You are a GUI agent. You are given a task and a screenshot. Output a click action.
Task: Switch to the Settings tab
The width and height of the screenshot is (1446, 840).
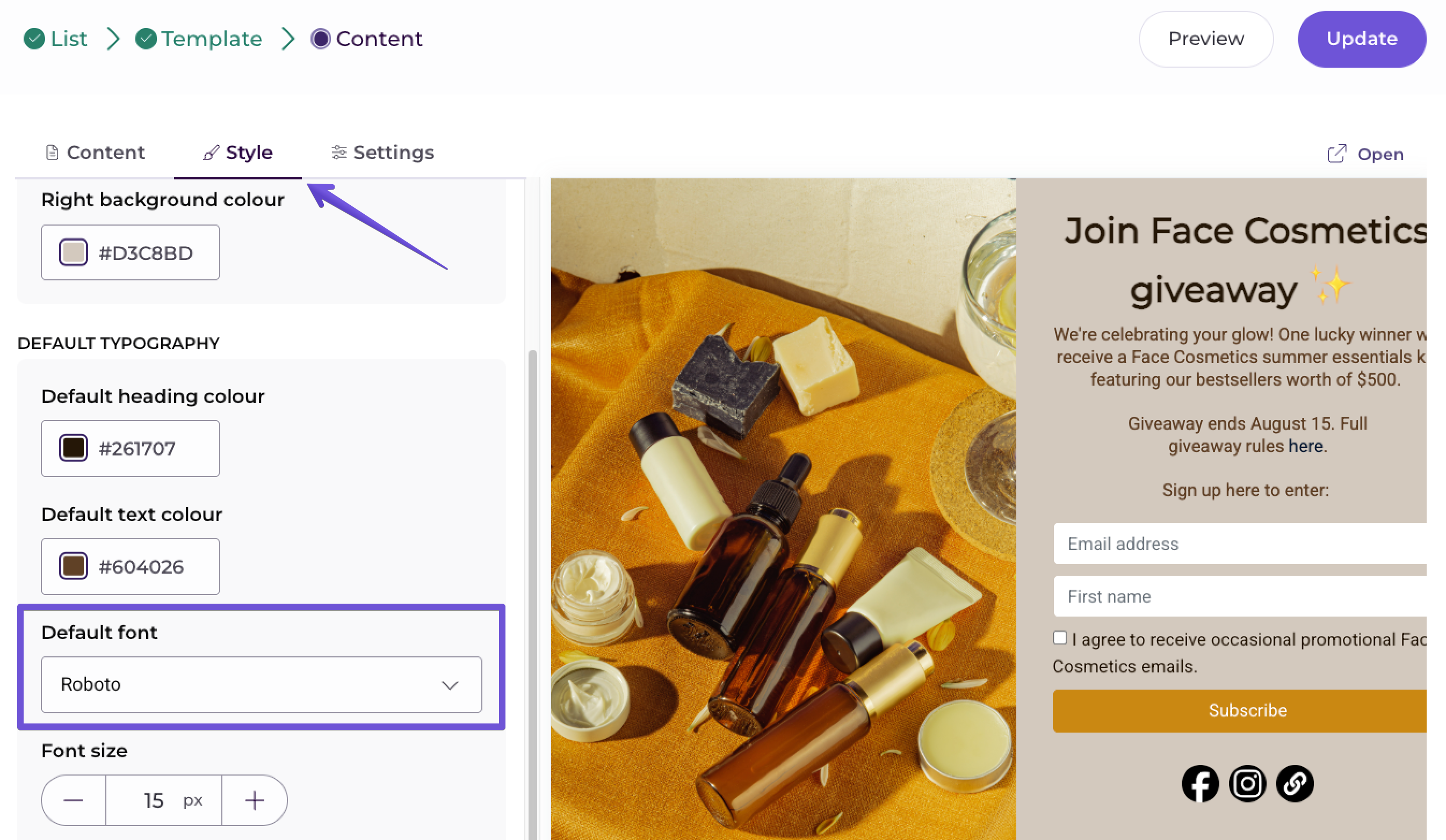(x=382, y=153)
